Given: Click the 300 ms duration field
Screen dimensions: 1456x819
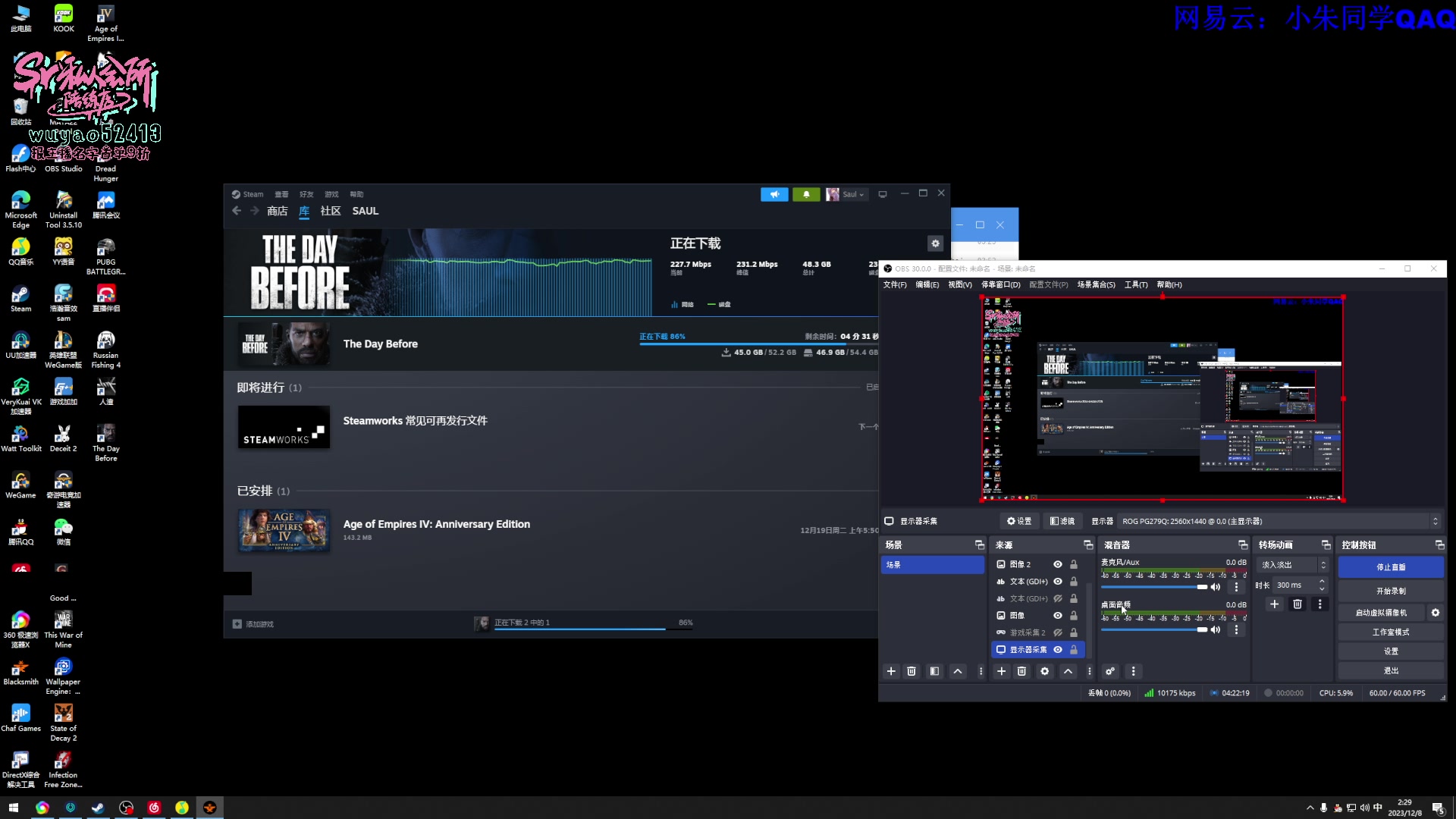Looking at the screenshot, I should click(1294, 585).
